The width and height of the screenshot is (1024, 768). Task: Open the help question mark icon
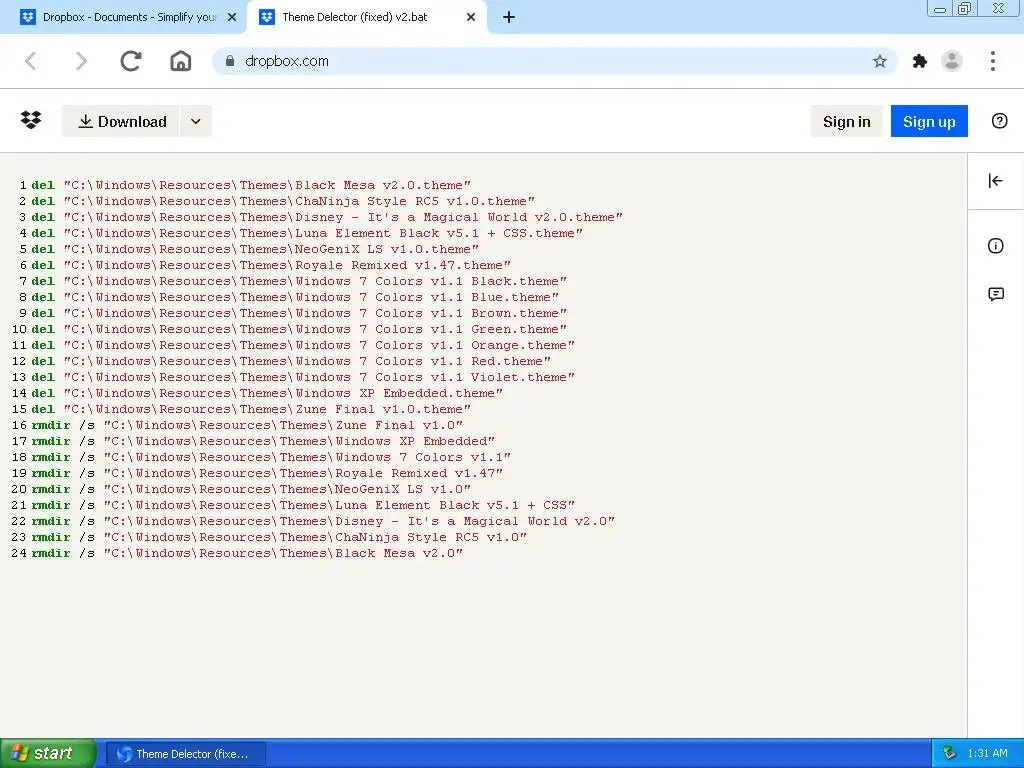[x=999, y=121]
